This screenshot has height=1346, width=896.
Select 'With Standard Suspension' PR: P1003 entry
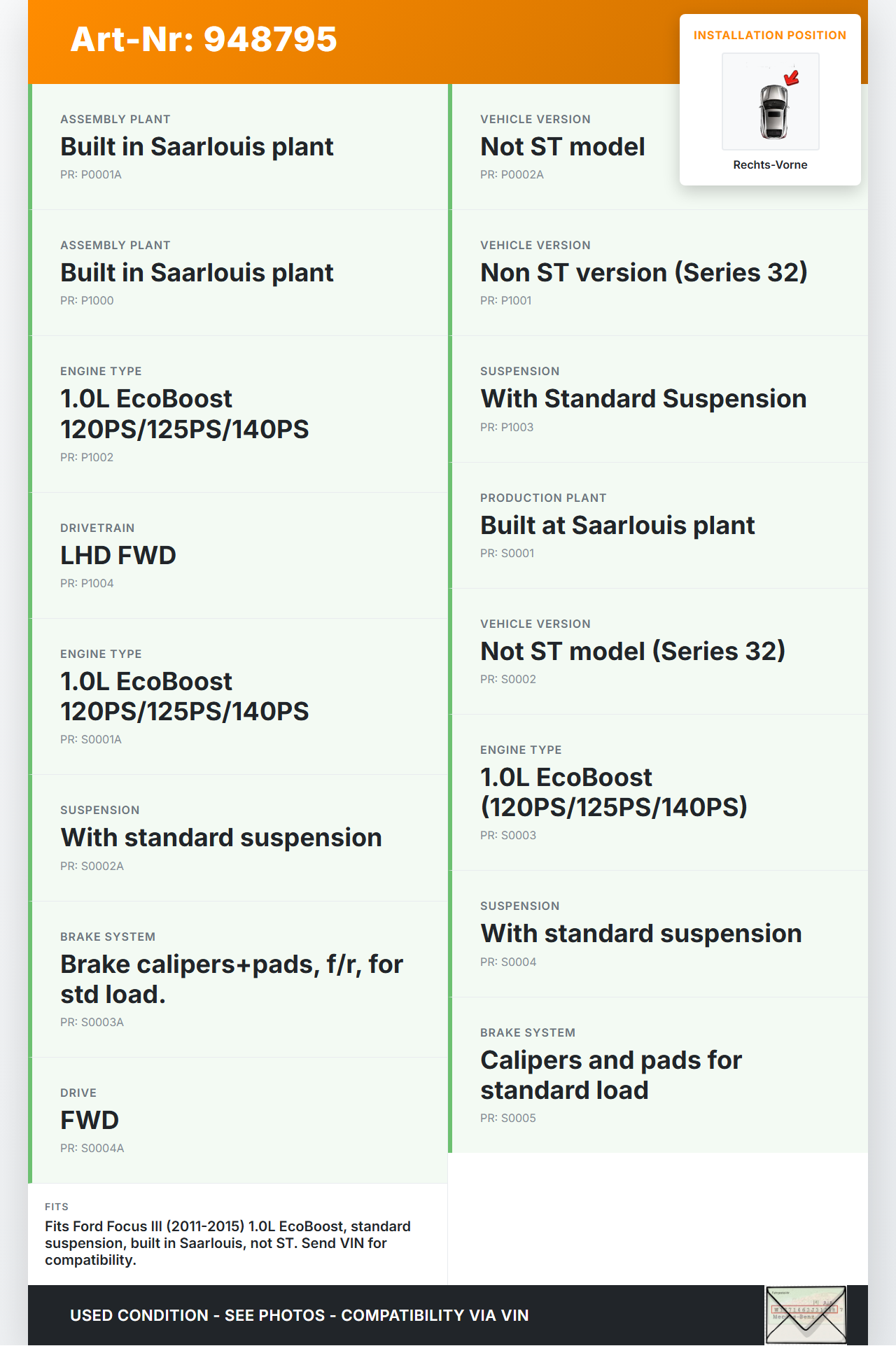point(643,399)
